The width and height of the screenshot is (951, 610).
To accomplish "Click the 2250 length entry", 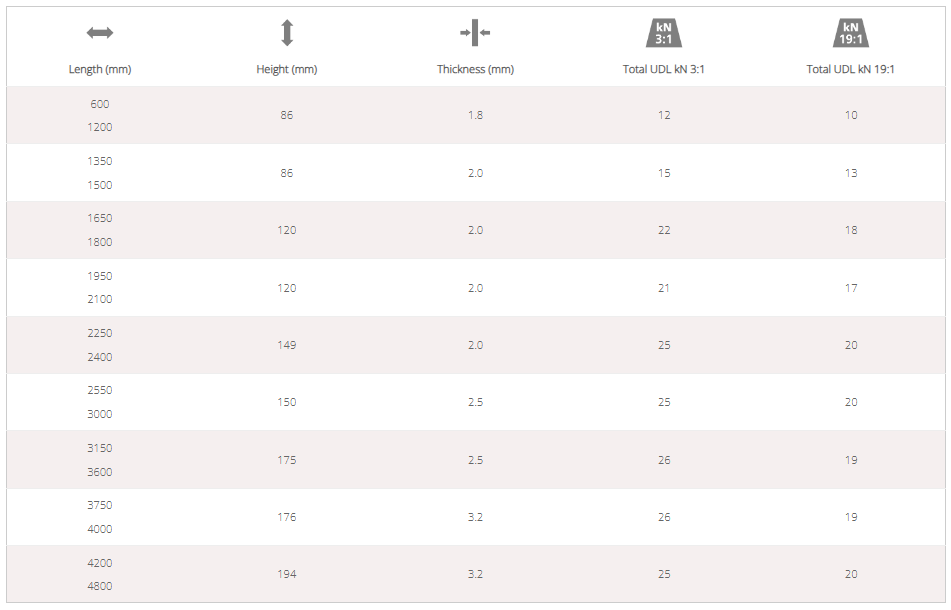I will click(x=100, y=334).
